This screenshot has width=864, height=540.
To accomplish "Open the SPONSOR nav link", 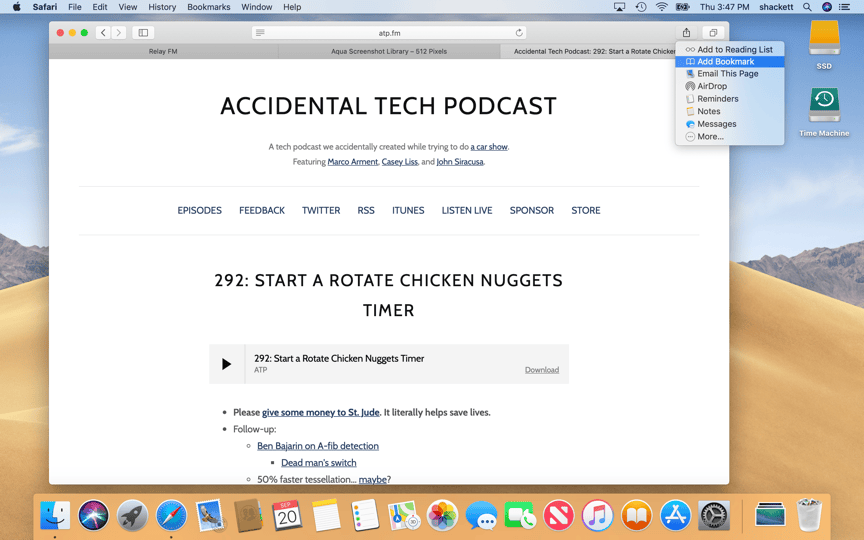I will click(532, 210).
